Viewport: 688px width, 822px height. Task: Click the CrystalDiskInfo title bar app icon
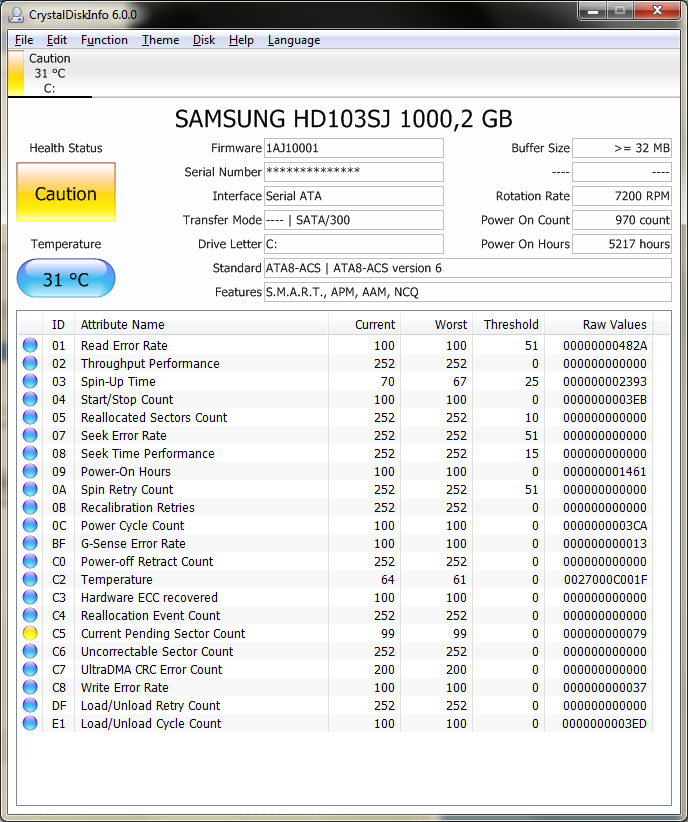coord(16,15)
